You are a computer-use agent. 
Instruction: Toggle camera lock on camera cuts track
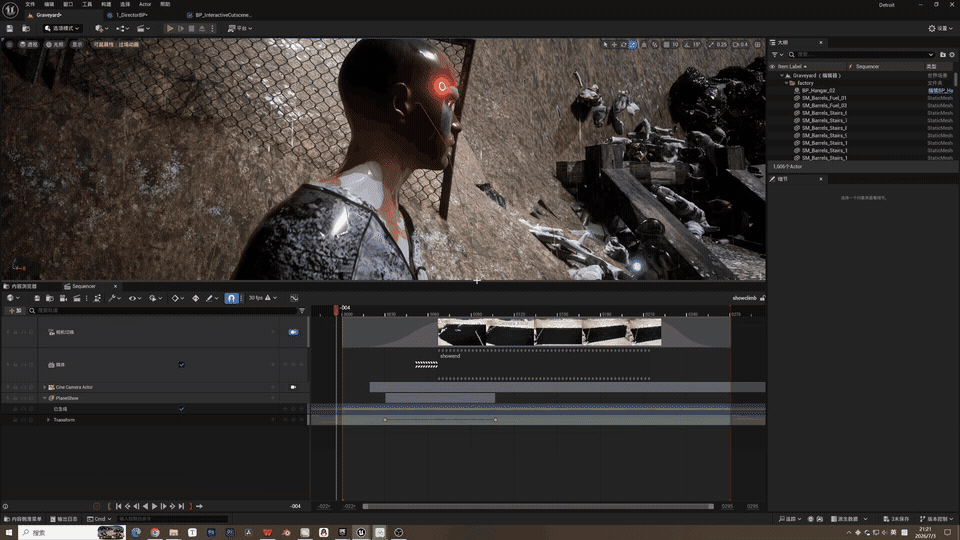[293, 332]
